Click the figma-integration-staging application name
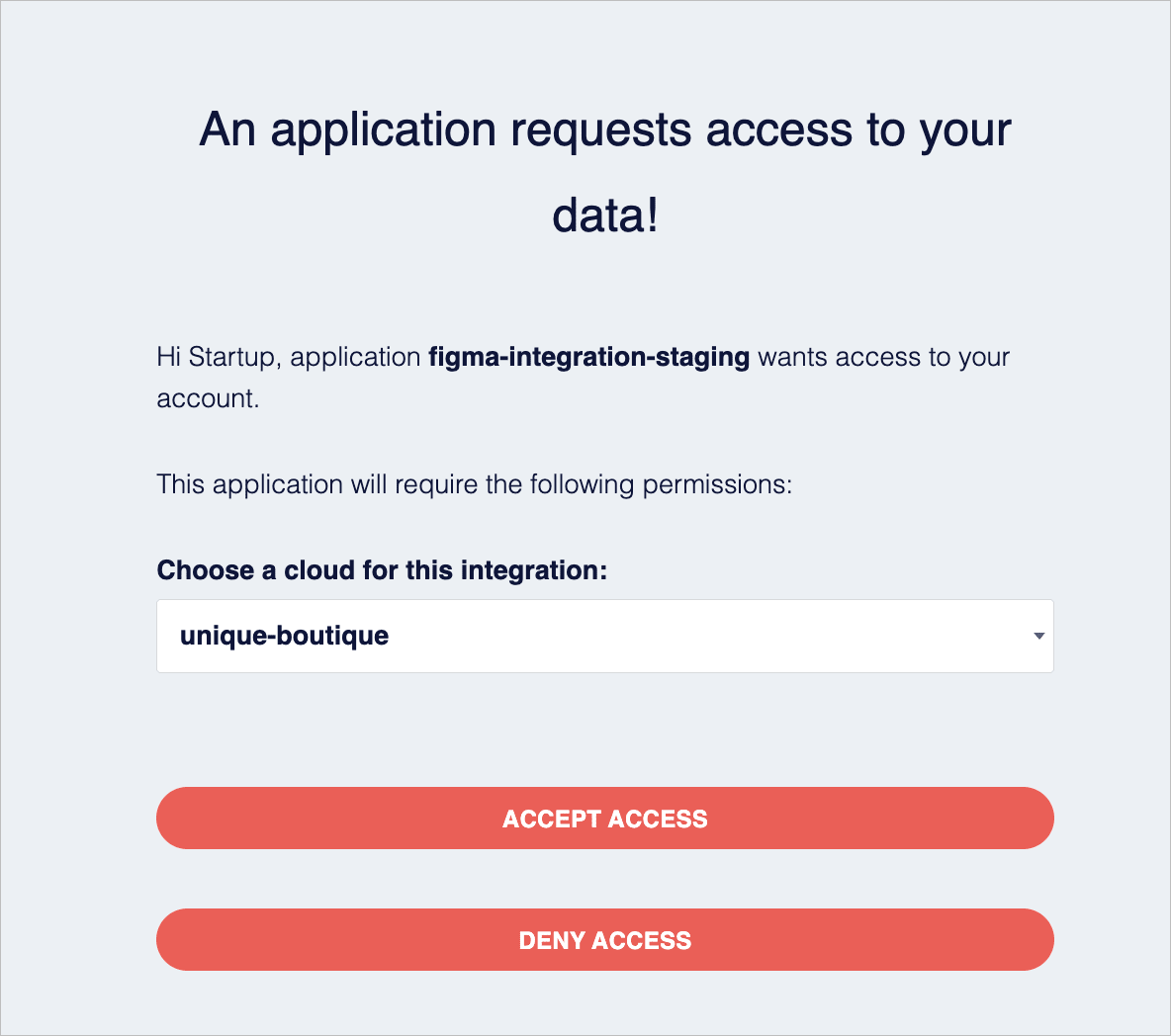This screenshot has width=1171, height=1036. [x=588, y=357]
